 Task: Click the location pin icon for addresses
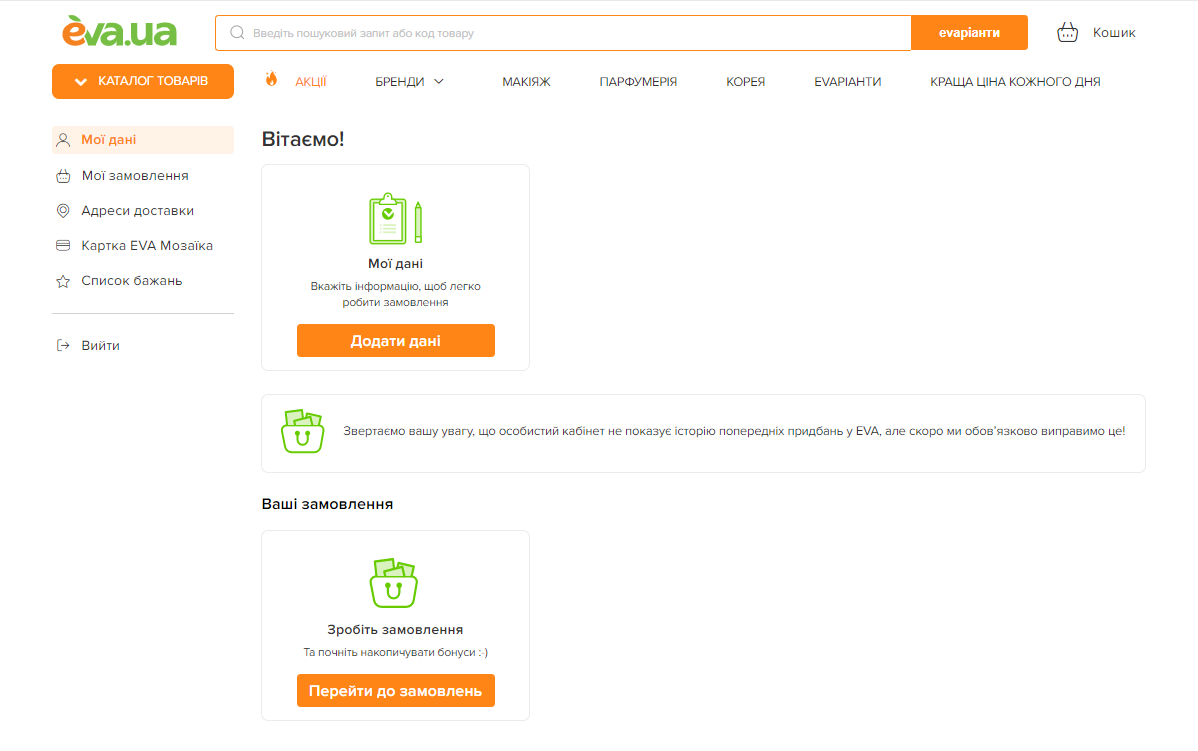[63, 211]
